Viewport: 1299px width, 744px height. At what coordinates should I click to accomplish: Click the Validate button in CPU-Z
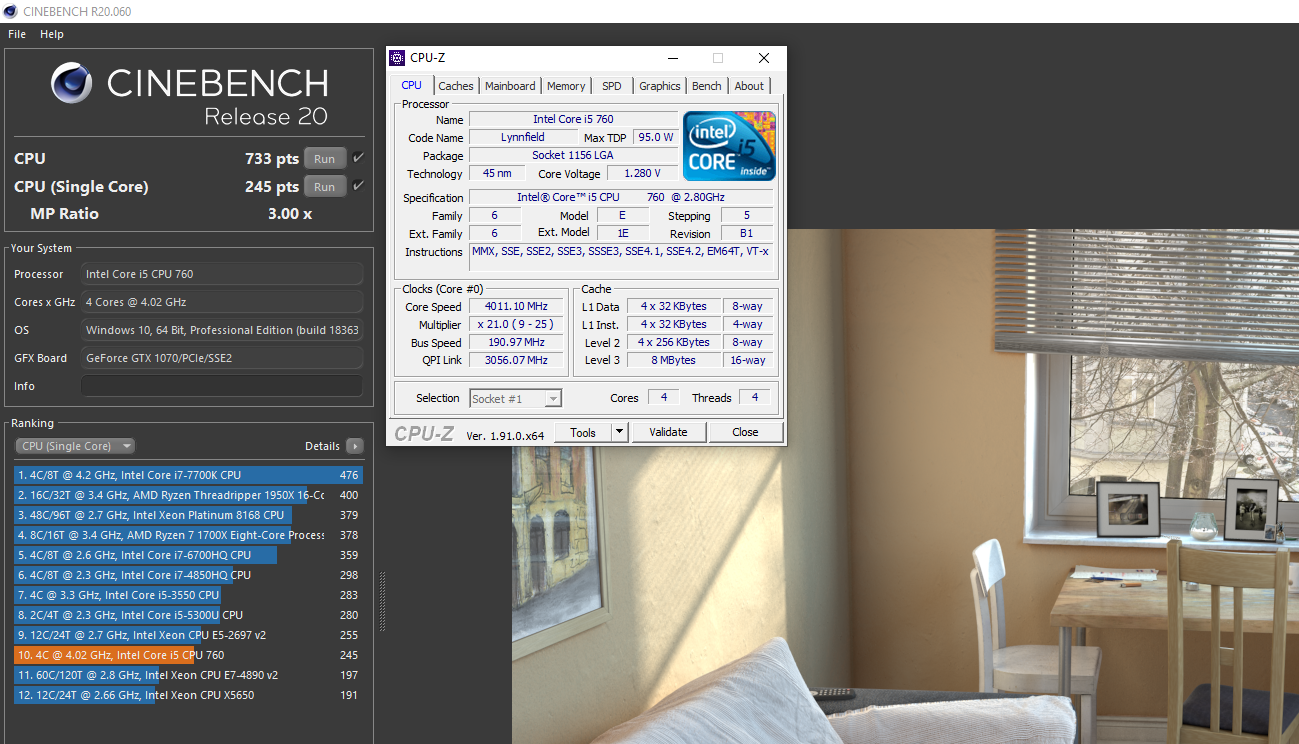[668, 432]
